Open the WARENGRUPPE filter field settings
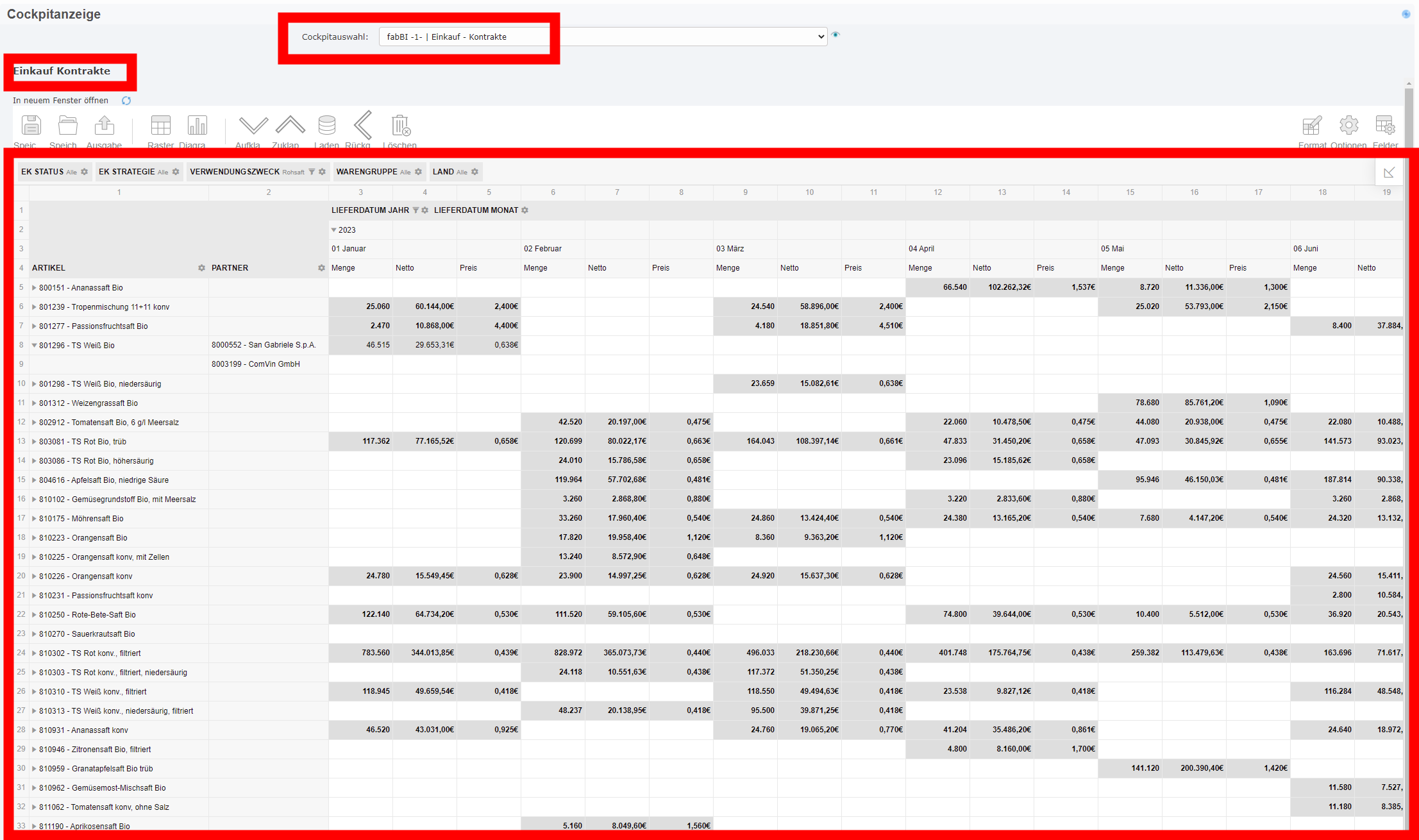The width and height of the screenshot is (1419, 840). point(418,172)
